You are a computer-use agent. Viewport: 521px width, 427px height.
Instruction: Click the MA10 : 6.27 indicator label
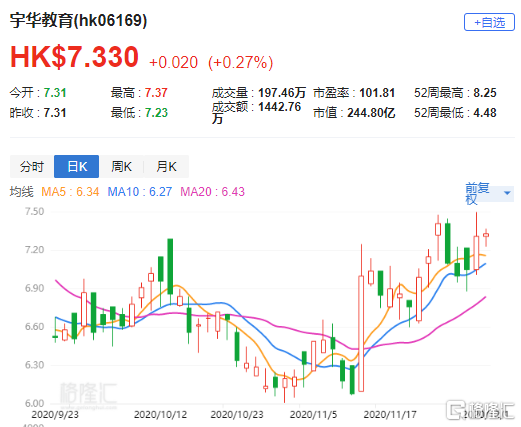(140, 192)
